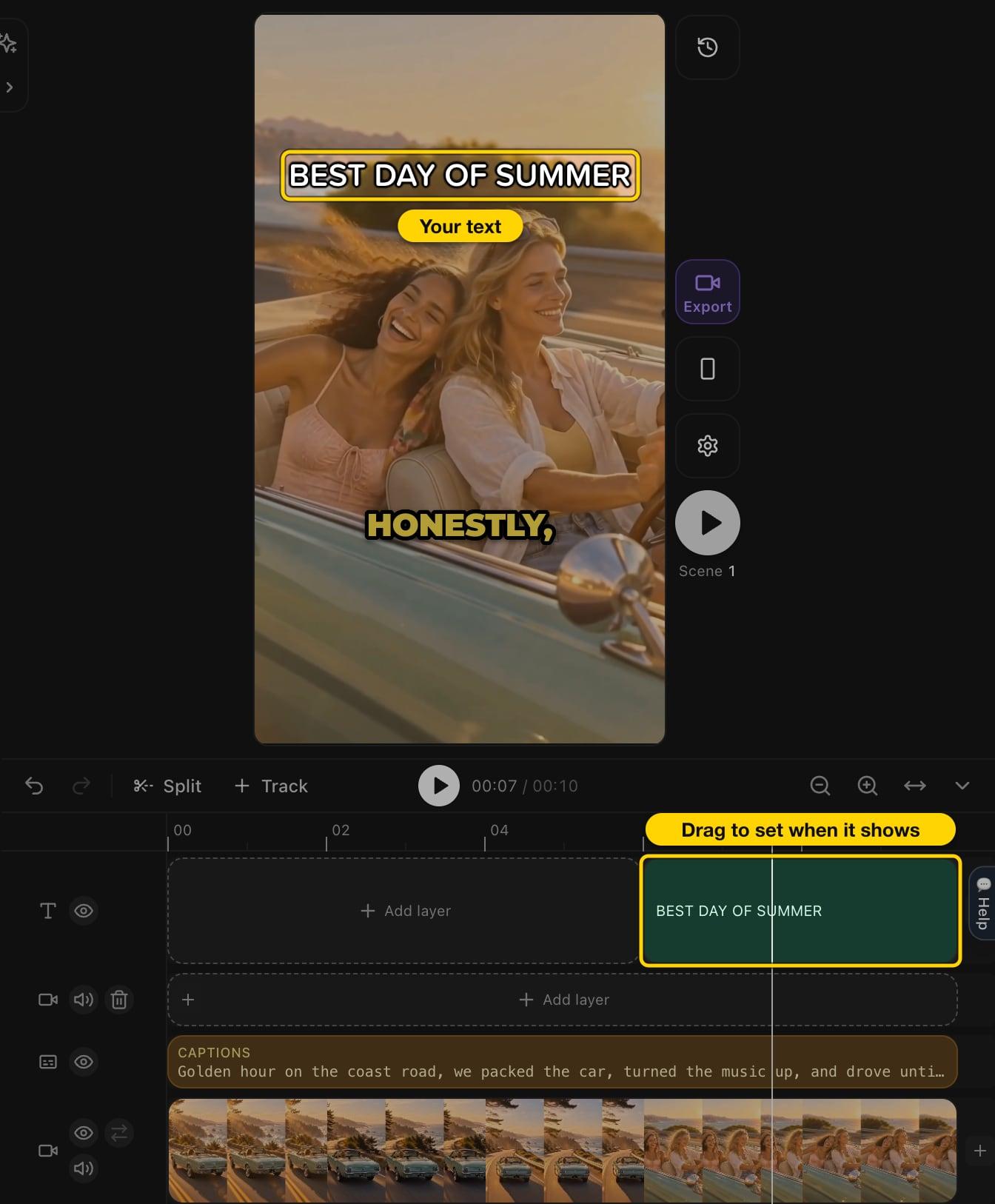The height and width of the screenshot is (1204, 995).
Task: Select the CAPTIONS clip on timeline
Action: point(563,1062)
